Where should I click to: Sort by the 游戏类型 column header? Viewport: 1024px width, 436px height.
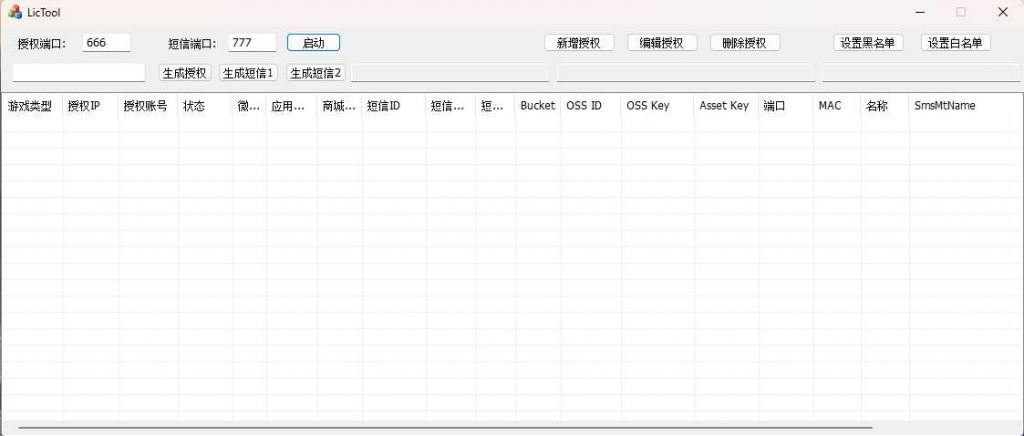pyautogui.click(x=30, y=106)
